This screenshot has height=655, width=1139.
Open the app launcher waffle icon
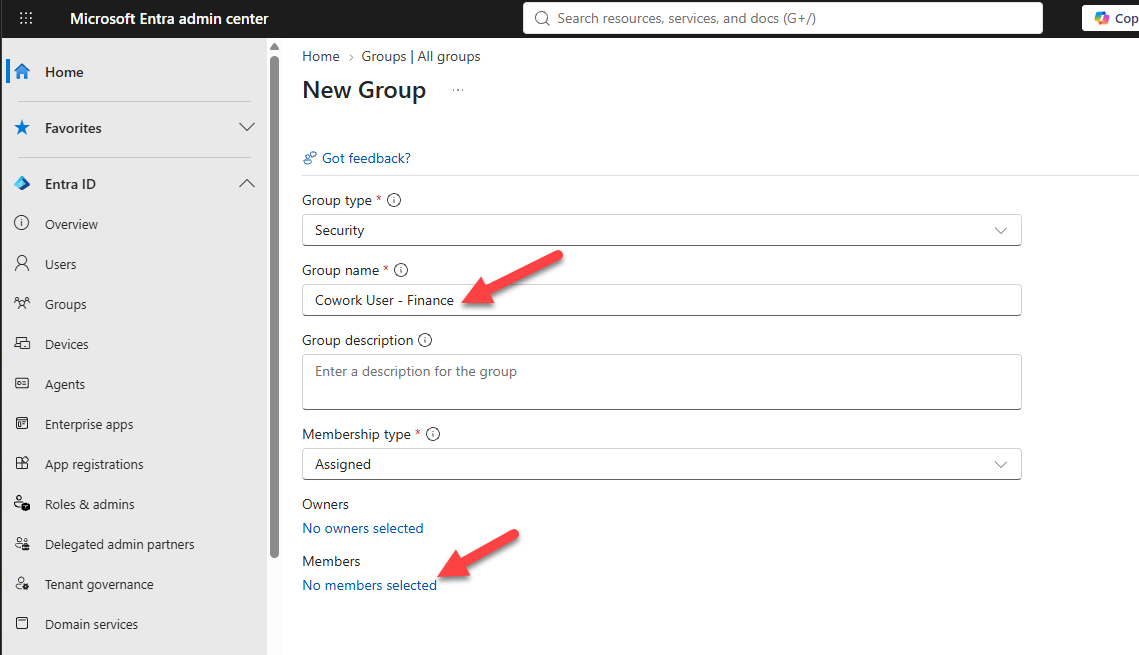click(25, 18)
